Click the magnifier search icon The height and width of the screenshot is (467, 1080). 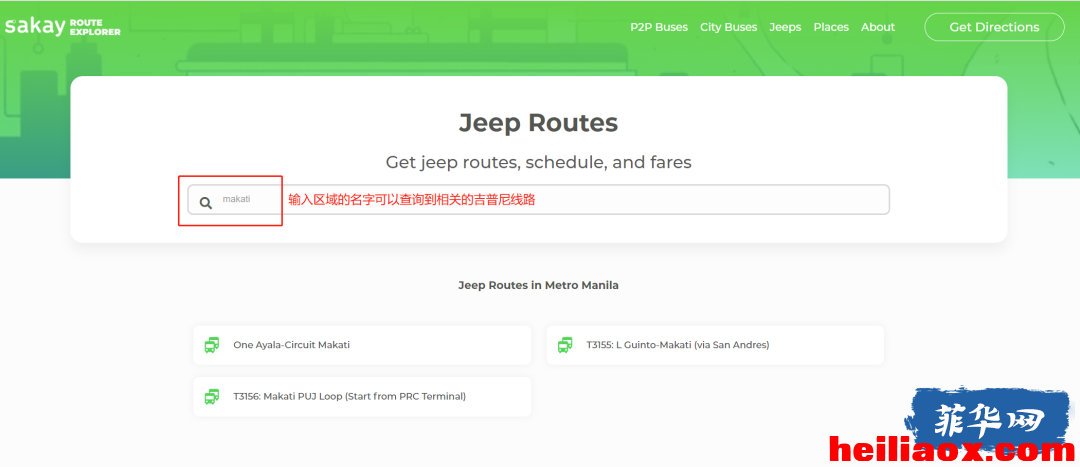[205, 203]
